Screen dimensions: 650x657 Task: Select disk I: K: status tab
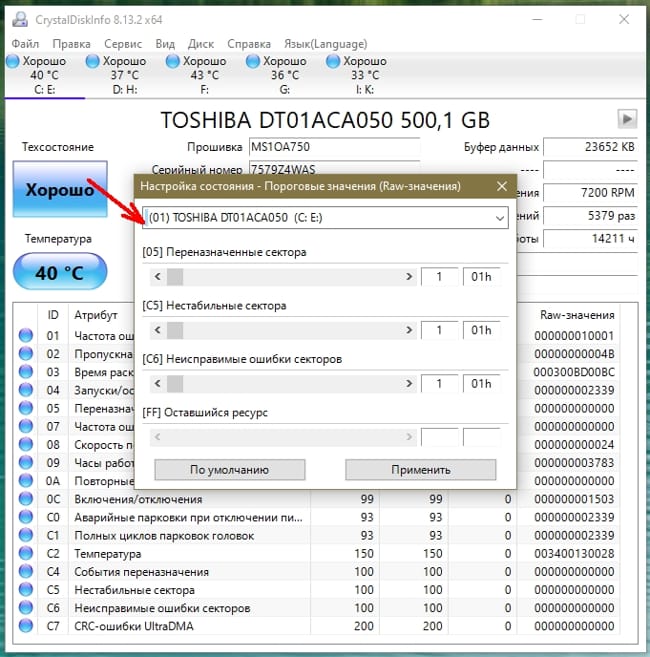(365, 75)
